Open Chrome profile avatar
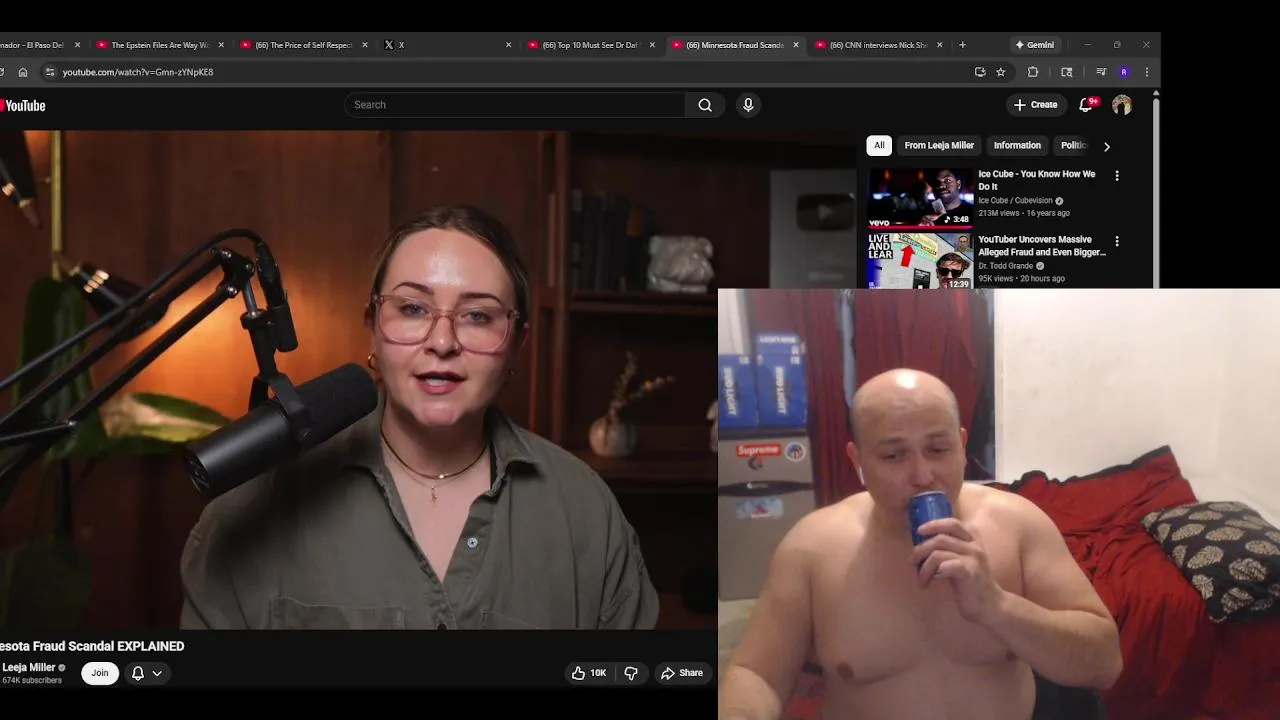The height and width of the screenshot is (720, 1280). click(1124, 72)
